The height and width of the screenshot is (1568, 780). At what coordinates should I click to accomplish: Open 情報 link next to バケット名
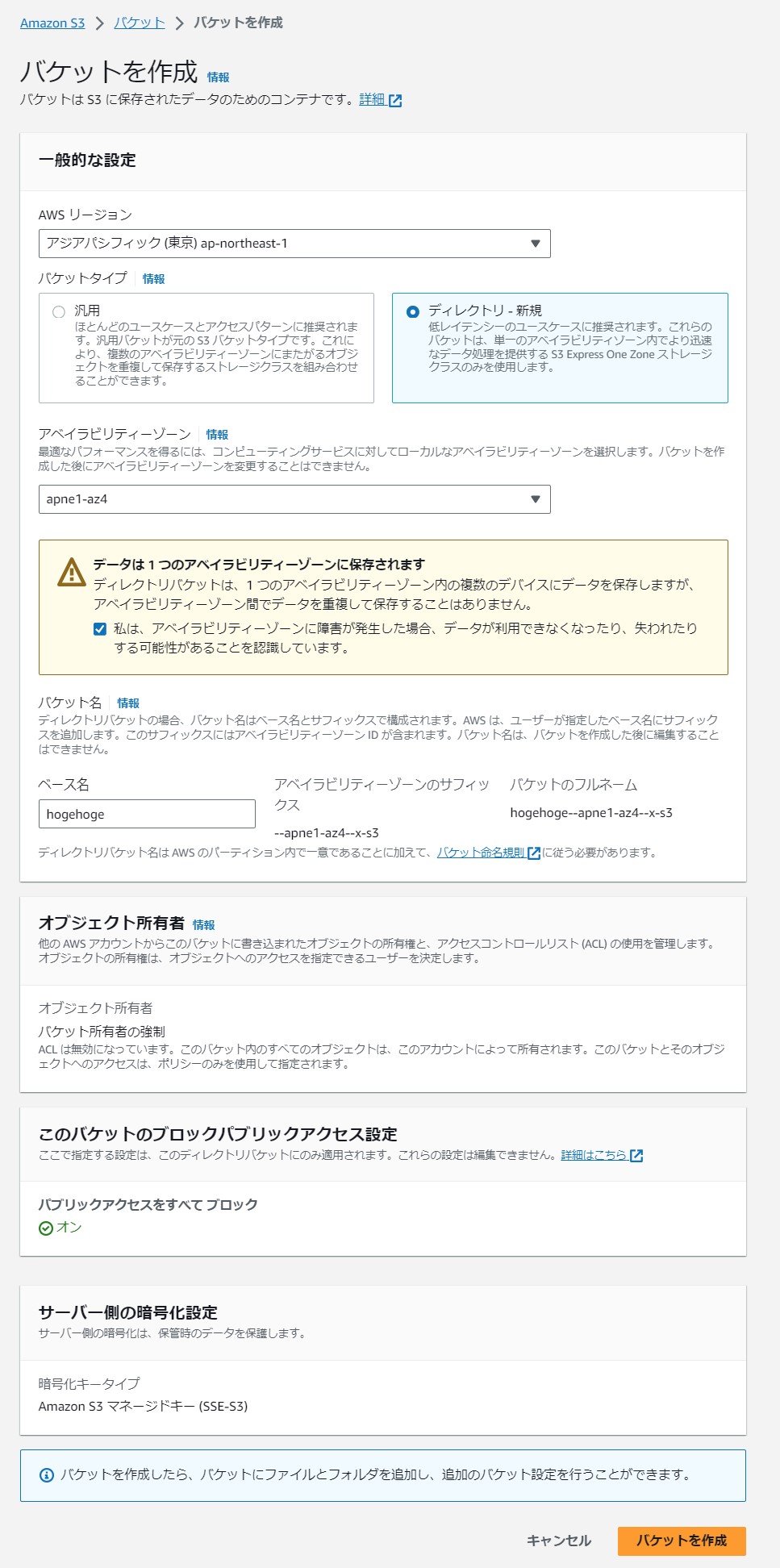click(128, 703)
